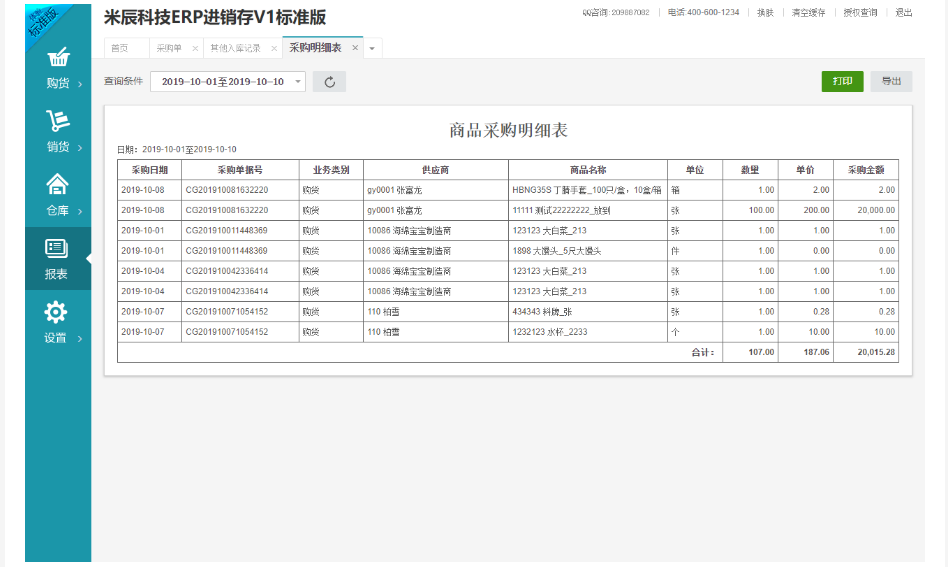Expand the tab list dropdown arrow

372,48
